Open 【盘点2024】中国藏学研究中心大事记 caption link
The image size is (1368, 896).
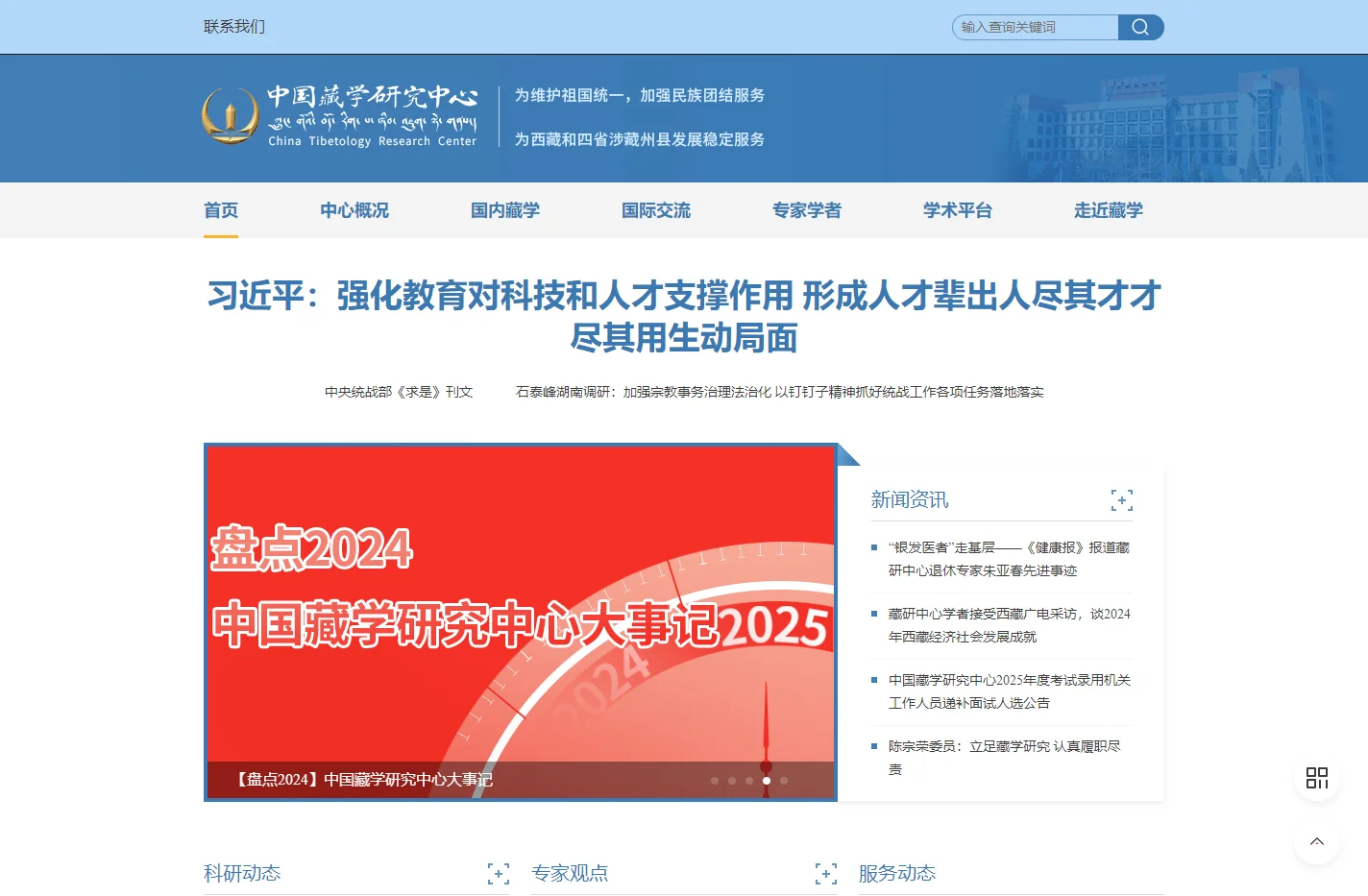[x=361, y=780]
